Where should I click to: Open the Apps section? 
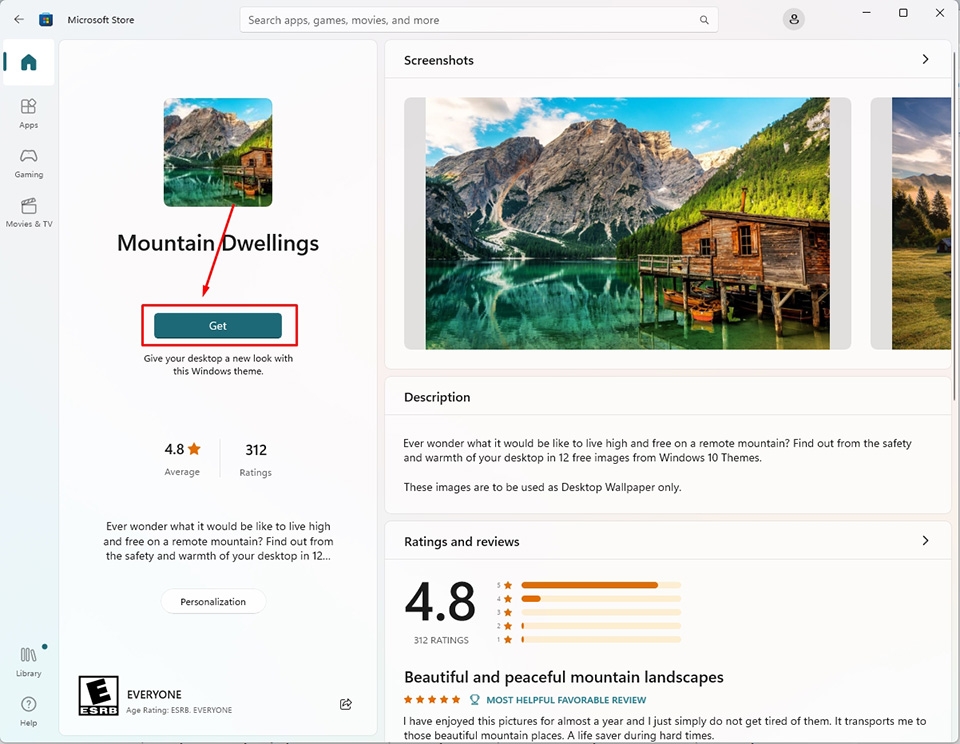coord(28,112)
